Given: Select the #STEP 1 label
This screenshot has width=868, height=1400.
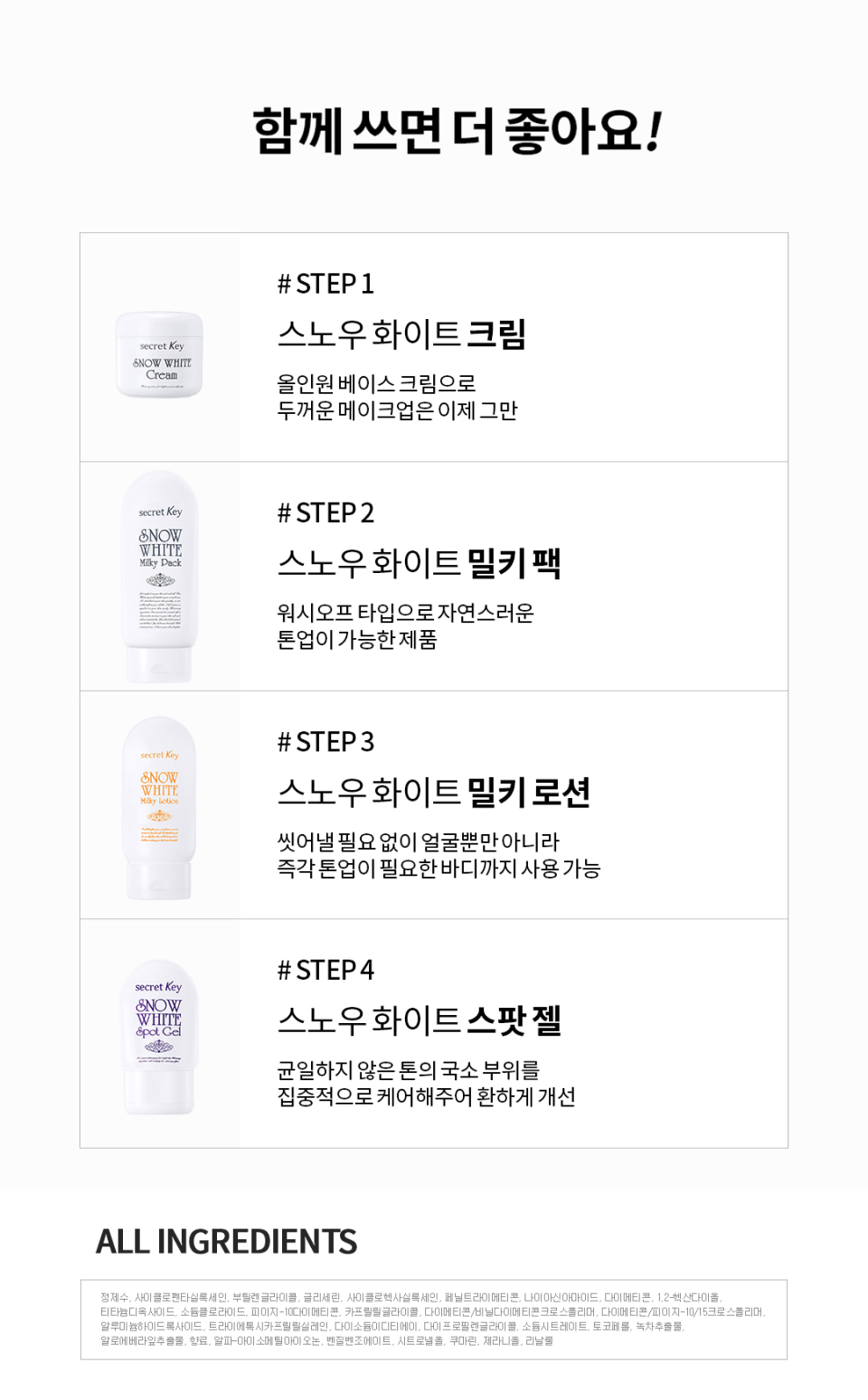Looking at the screenshot, I should click(325, 284).
